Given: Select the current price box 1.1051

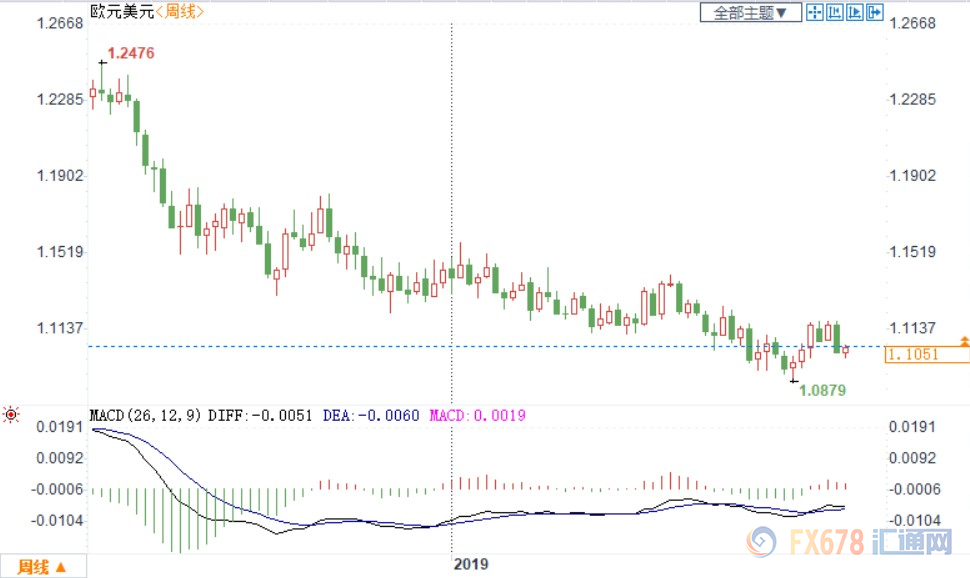Looking at the screenshot, I should [927, 354].
